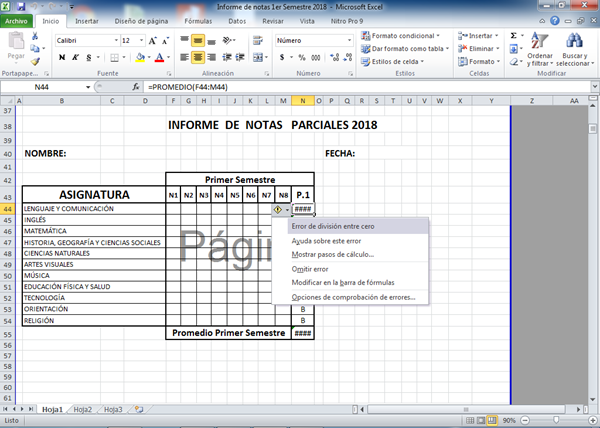Toggle italic formatting (K button)
This screenshot has width=600, height=428.
click(x=75, y=58)
